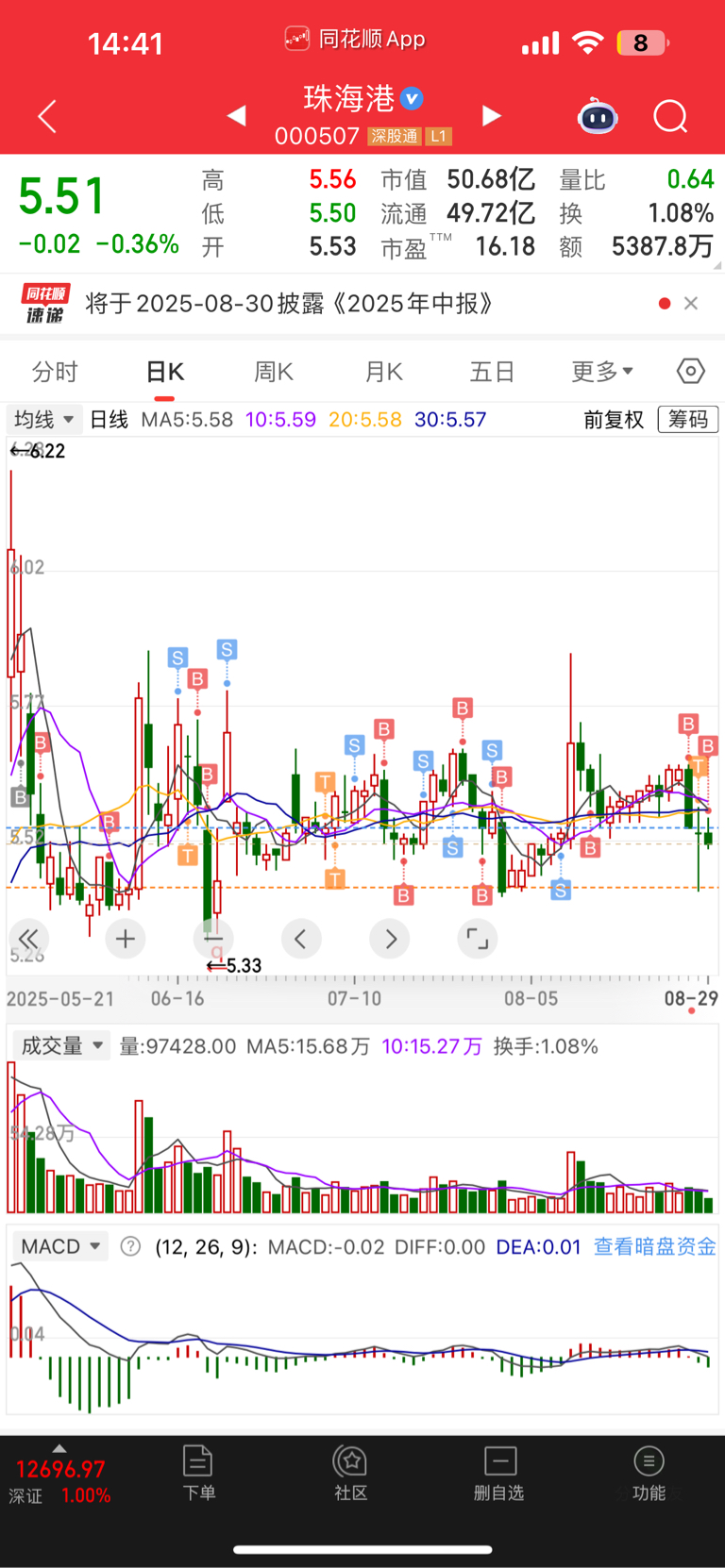This screenshot has height=1568, width=725.
Task: Tap 删自选 remove from watchlist
Action: coord(499,1473)
